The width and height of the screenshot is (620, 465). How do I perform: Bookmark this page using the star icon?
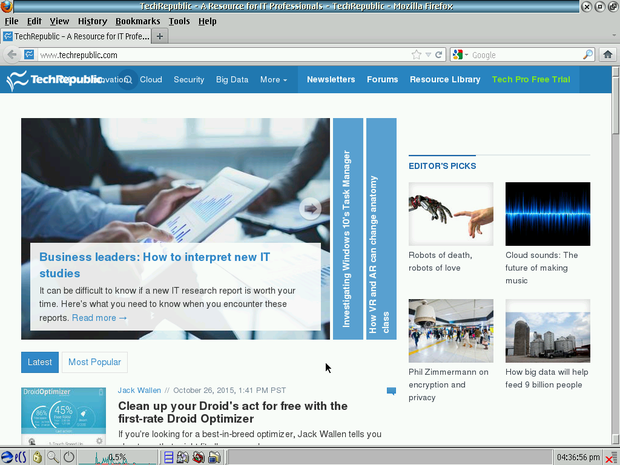pyautogui.click(x=414, y=55)
